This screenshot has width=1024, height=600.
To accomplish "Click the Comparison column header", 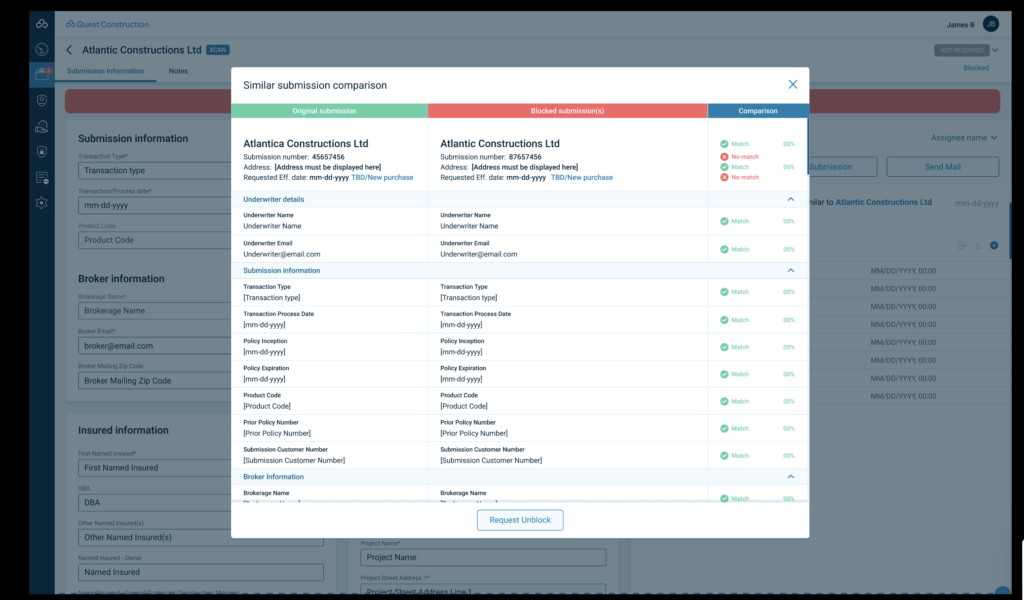I will [x=758, y=111].
